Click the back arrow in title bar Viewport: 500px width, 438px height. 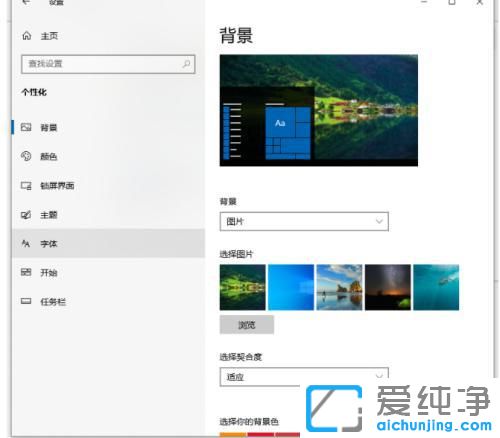[x=26, y=2]
